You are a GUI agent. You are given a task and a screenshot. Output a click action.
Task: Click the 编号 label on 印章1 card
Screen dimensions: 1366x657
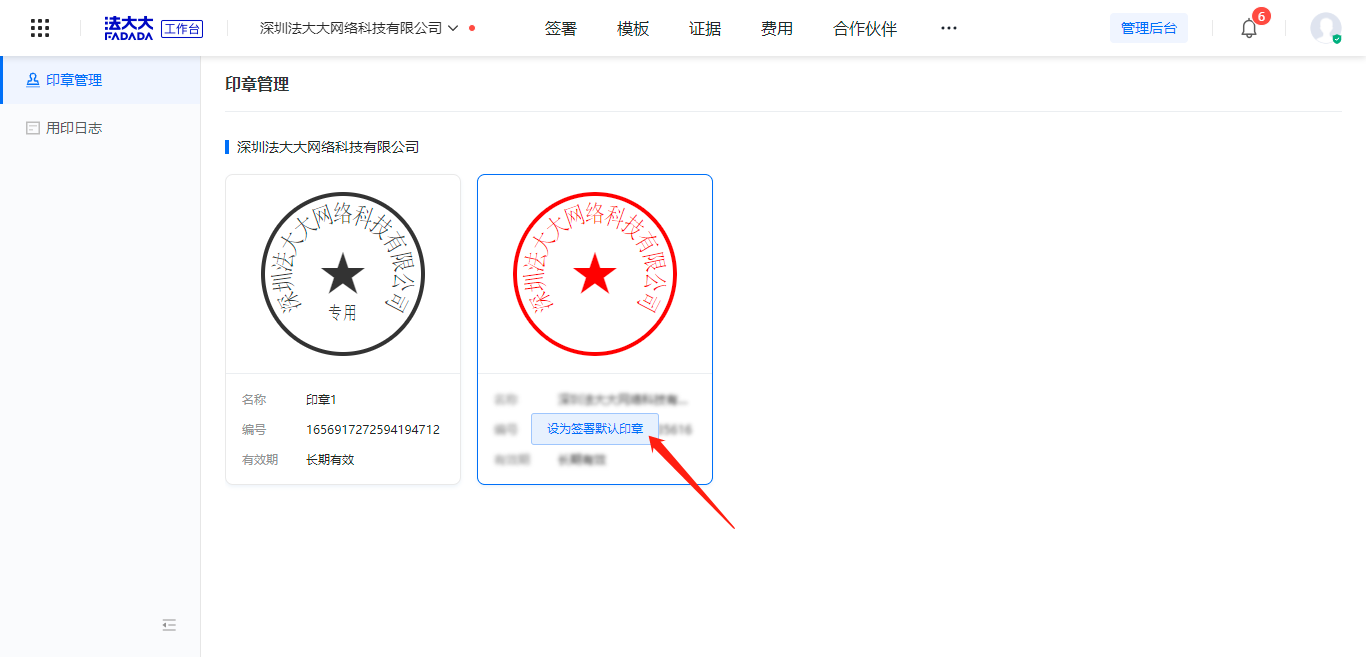tap(254, 430)
